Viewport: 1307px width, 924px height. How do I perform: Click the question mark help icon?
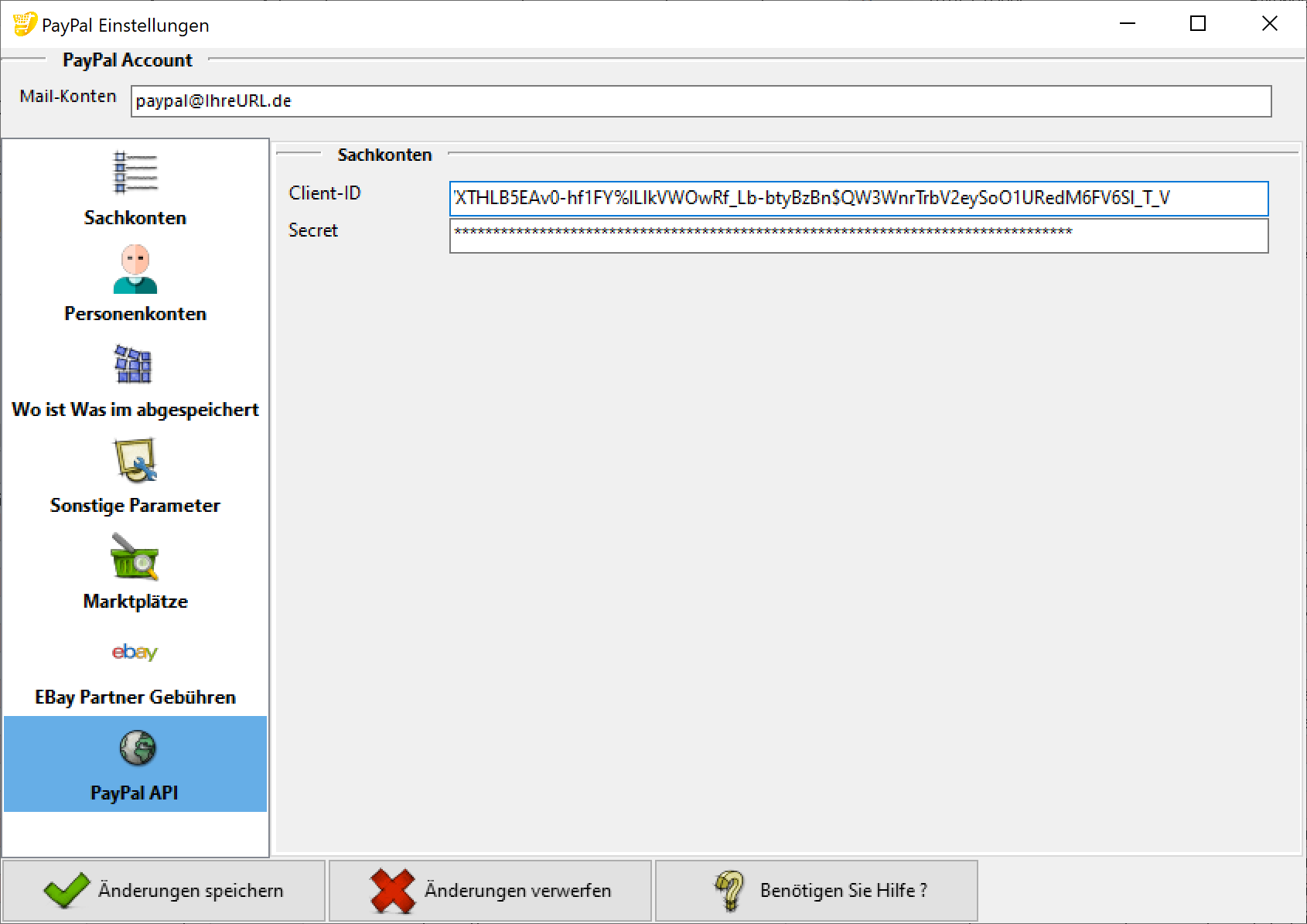[x=729, y=891]
